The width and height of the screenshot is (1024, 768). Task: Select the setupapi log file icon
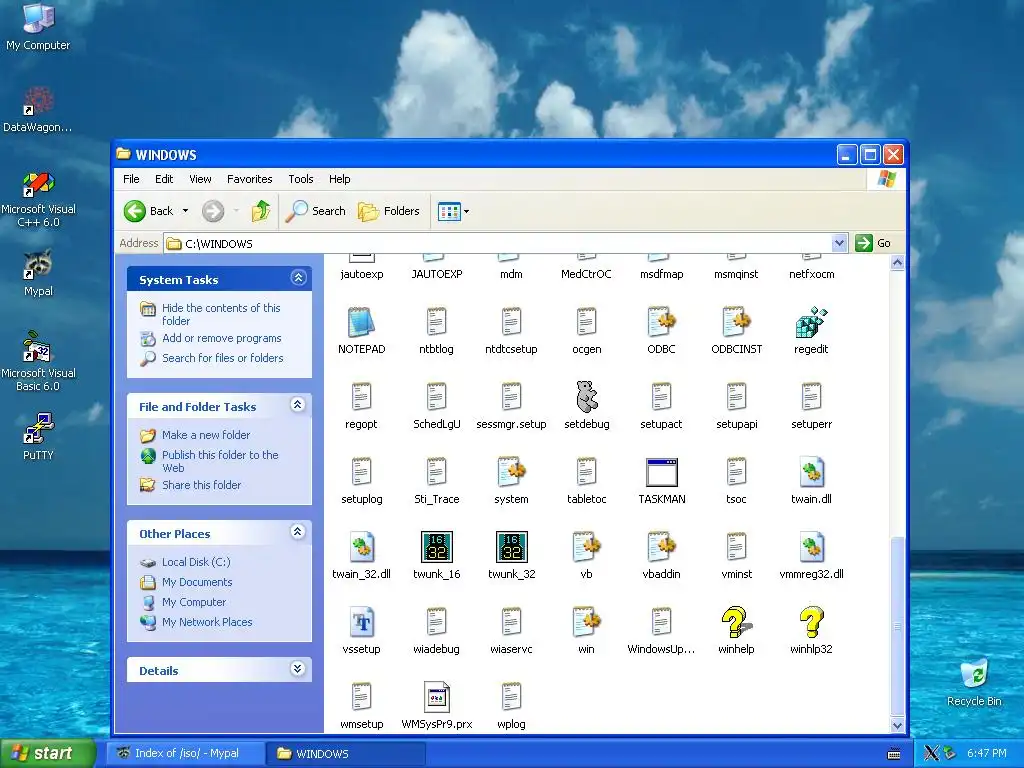tap(736, 397)
